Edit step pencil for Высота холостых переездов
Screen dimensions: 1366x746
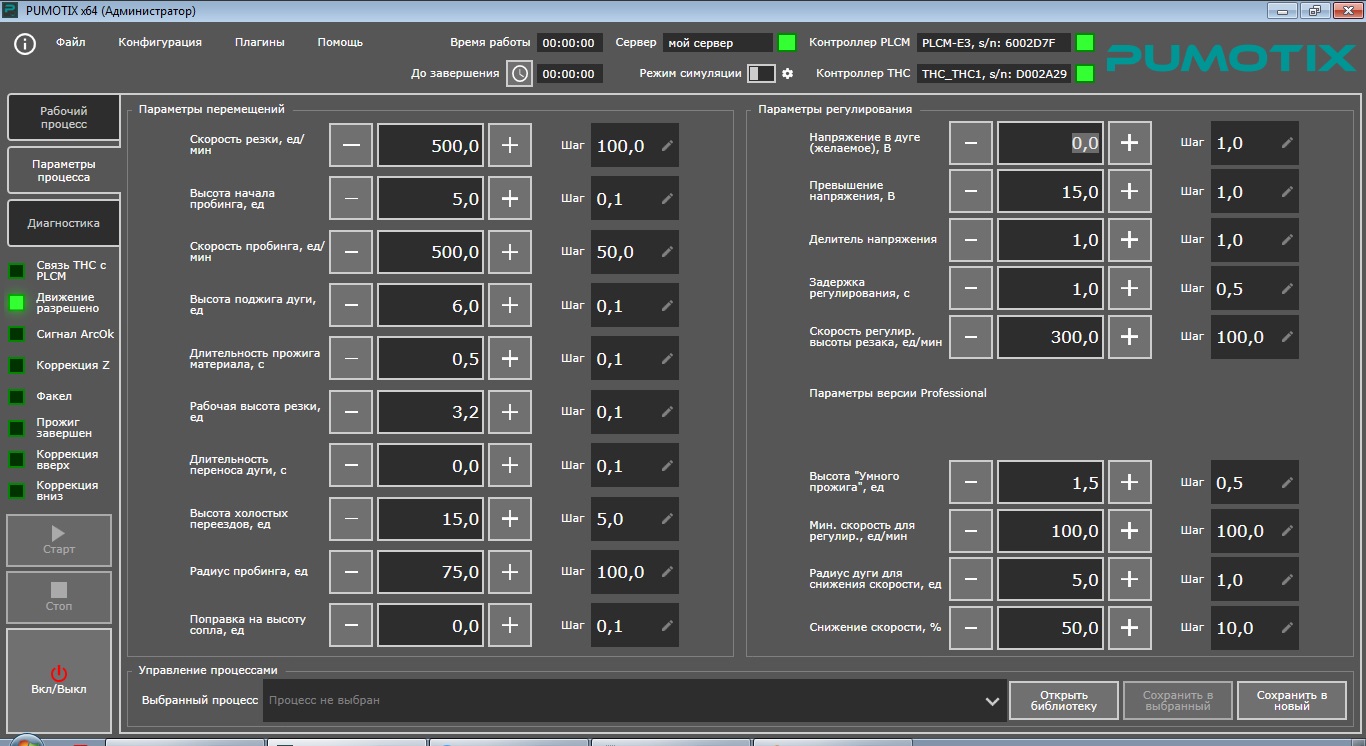click(667, 519)
